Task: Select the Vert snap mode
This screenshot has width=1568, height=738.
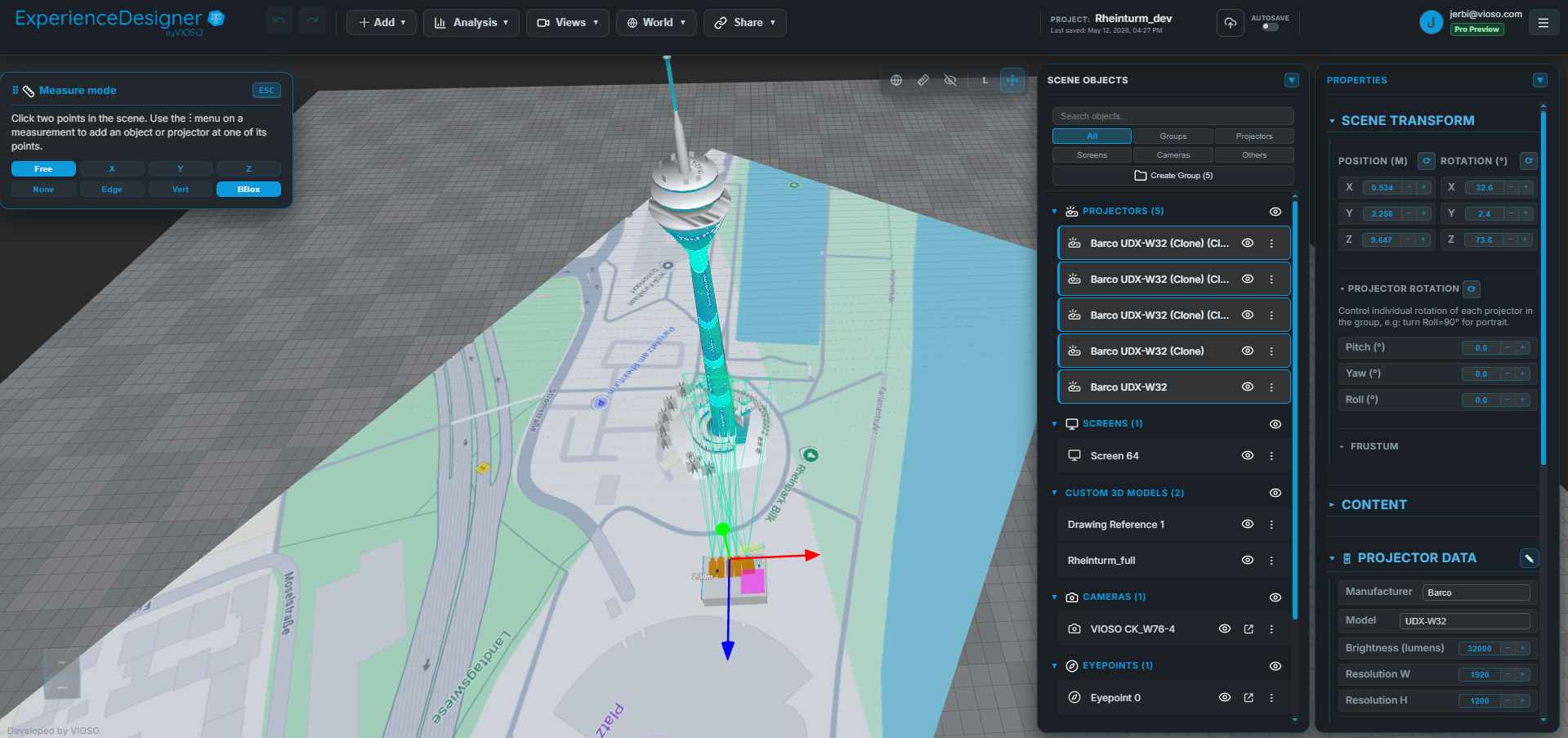Action: (x=181, y=189)
